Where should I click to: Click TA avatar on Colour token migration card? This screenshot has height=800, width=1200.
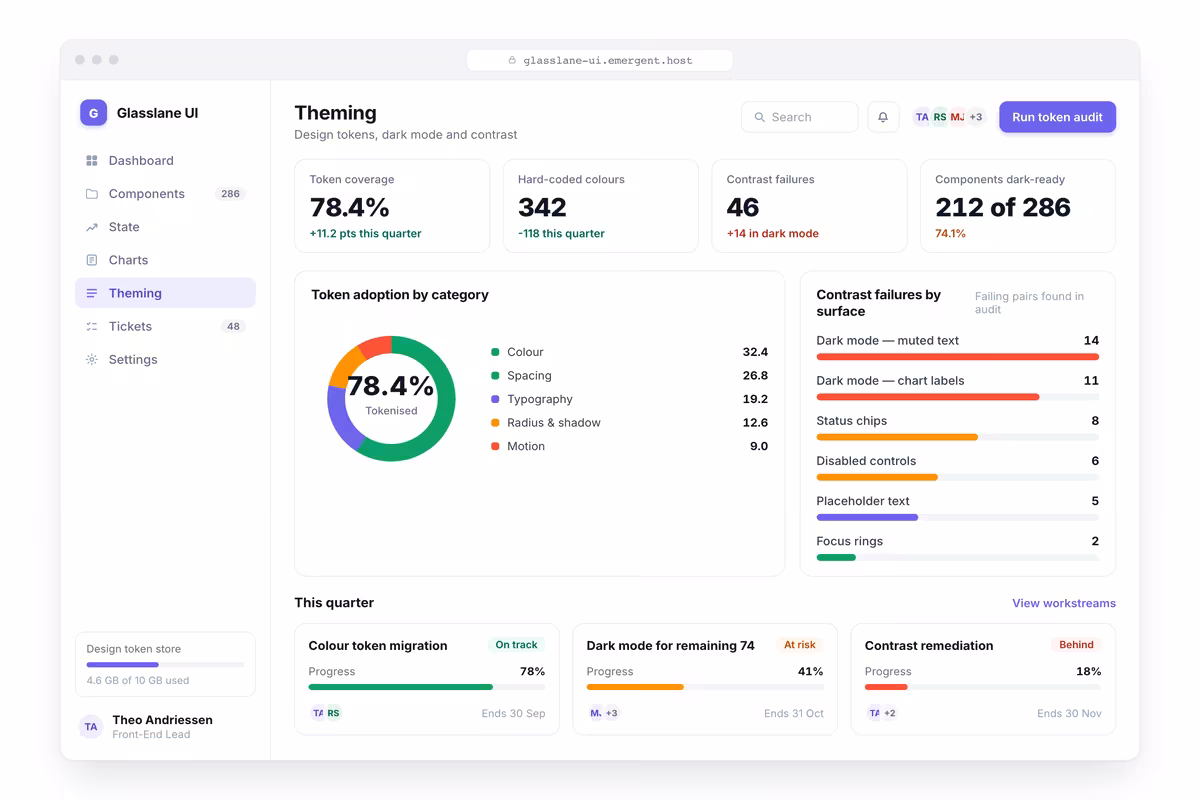point(318,713)
